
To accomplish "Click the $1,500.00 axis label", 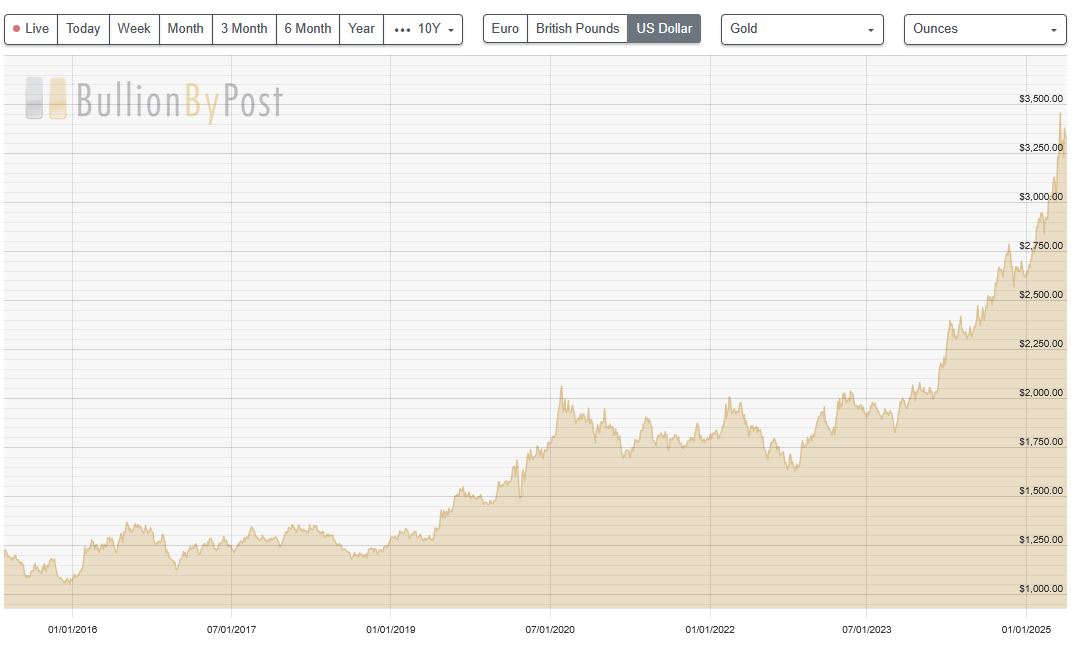I will 1041,491.
